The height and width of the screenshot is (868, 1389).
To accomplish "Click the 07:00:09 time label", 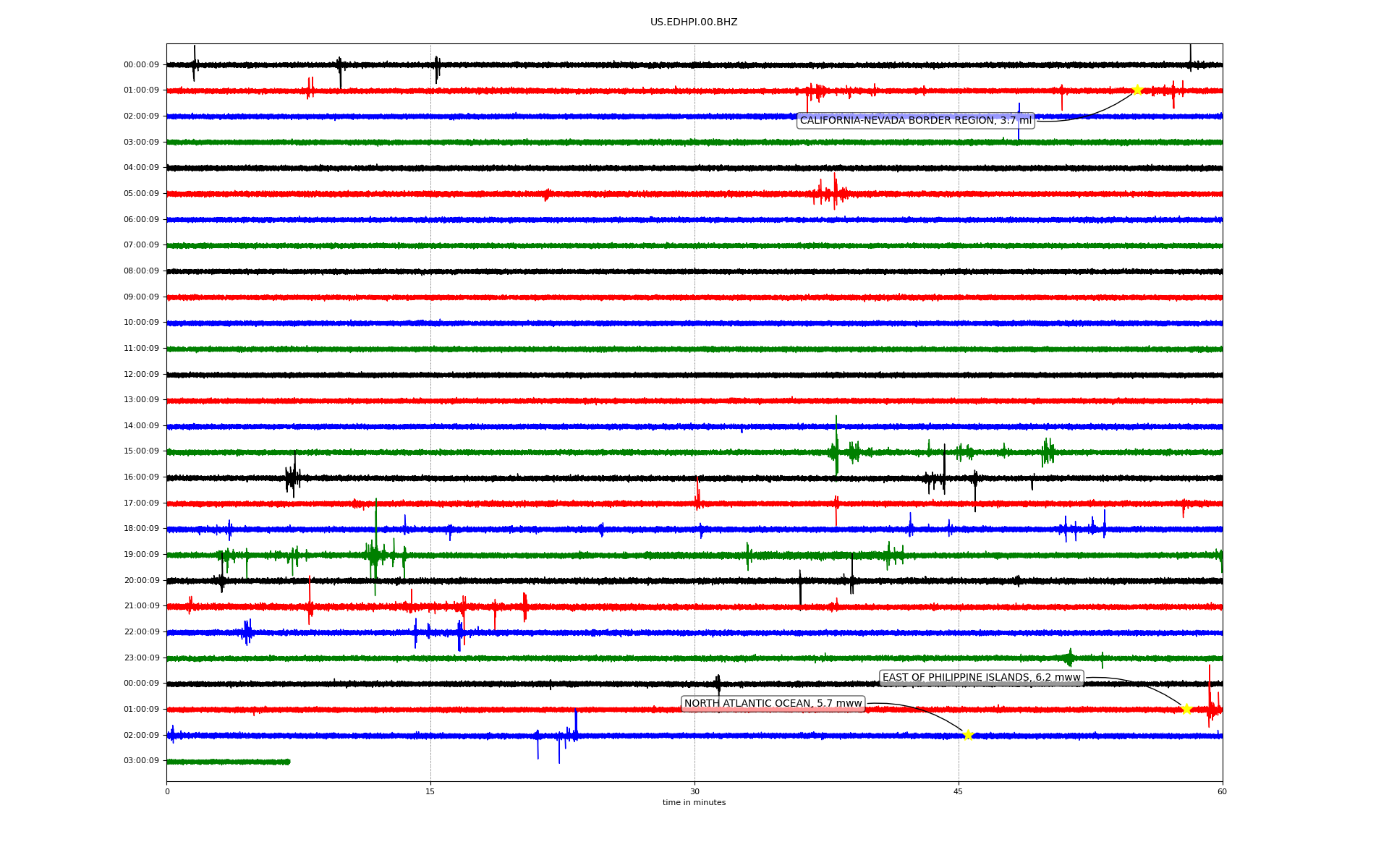I will click(141, 245).
